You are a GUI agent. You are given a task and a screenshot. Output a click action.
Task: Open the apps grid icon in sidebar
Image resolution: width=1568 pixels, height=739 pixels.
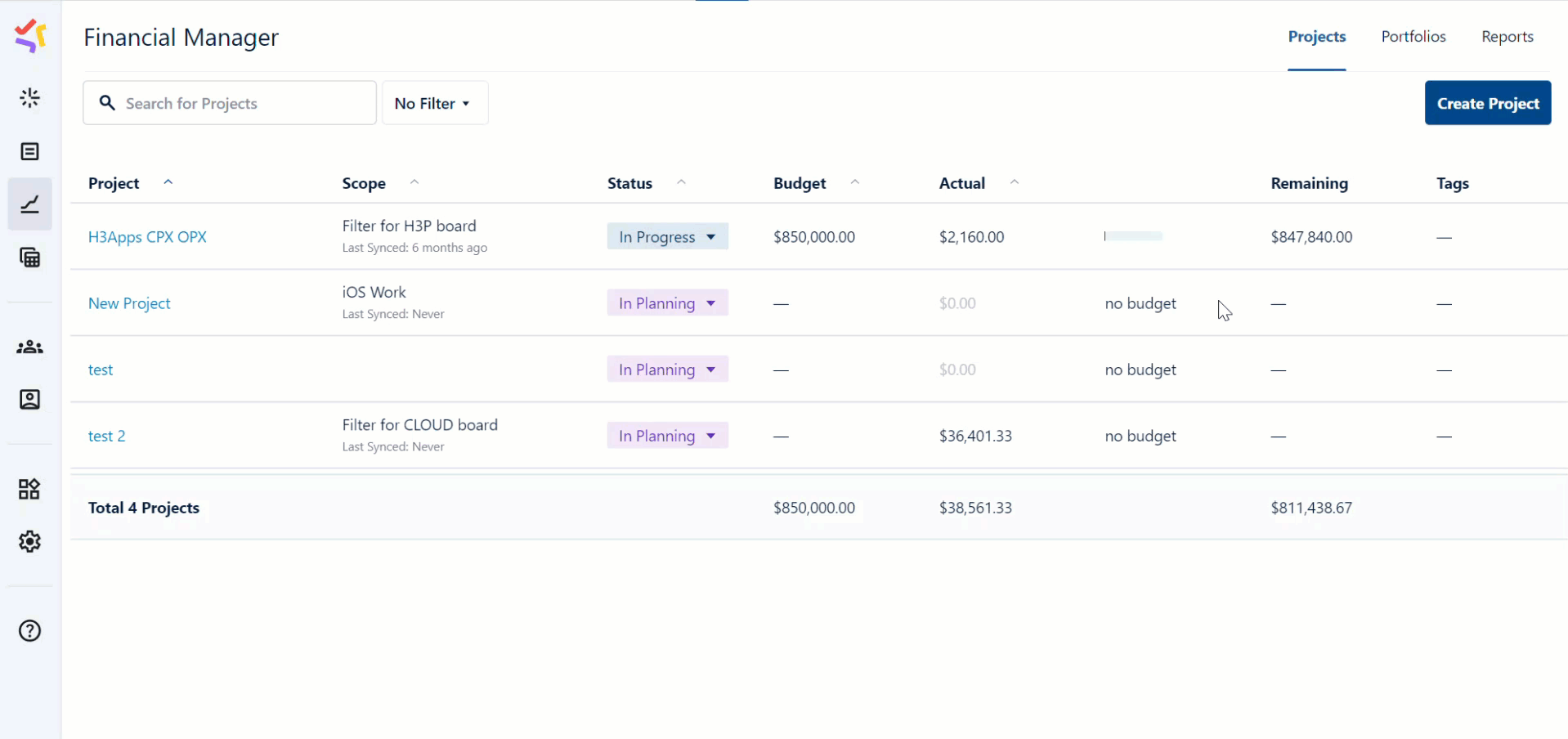point(29,489)
